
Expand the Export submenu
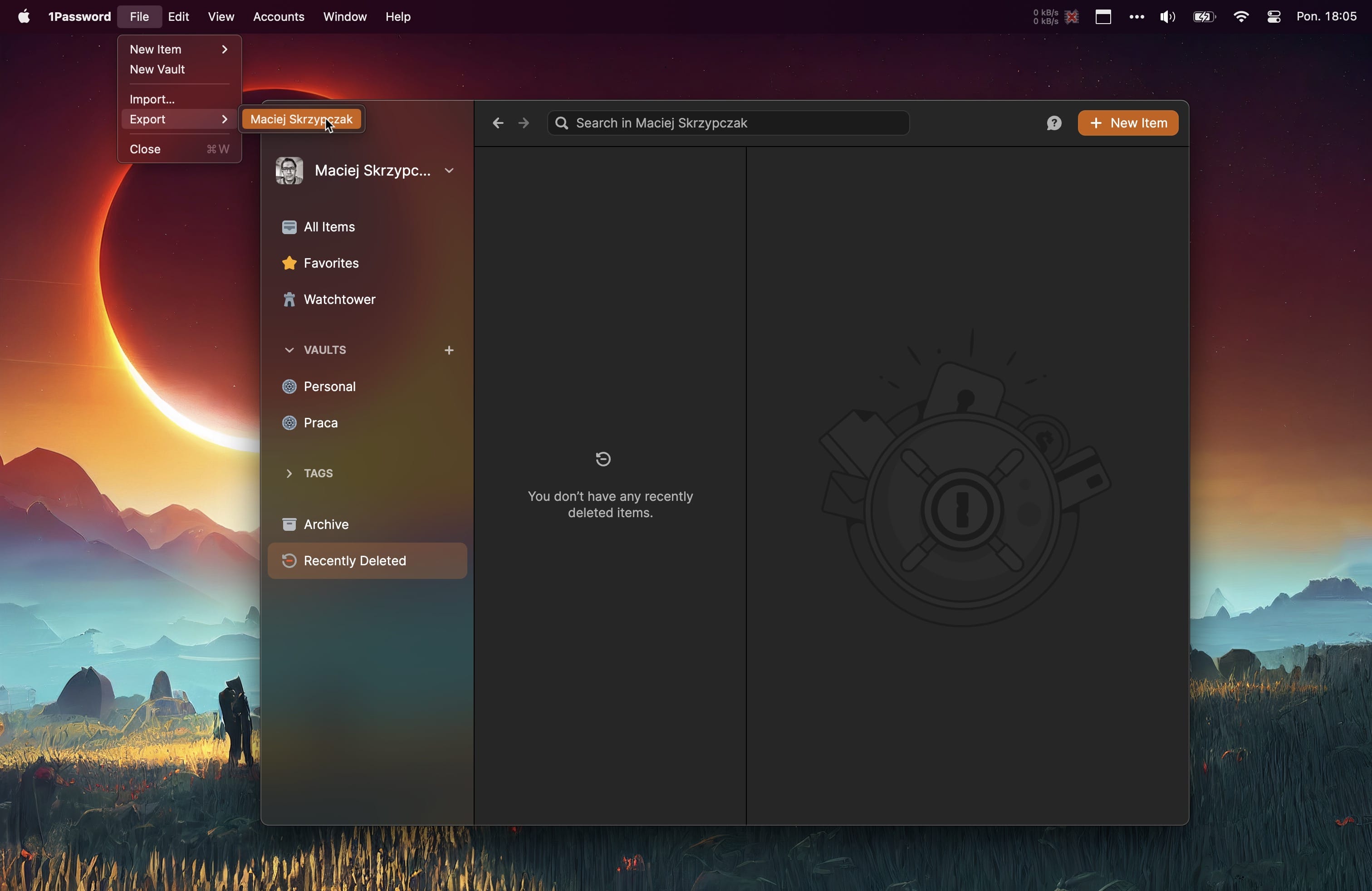click(x=179, y=120)
